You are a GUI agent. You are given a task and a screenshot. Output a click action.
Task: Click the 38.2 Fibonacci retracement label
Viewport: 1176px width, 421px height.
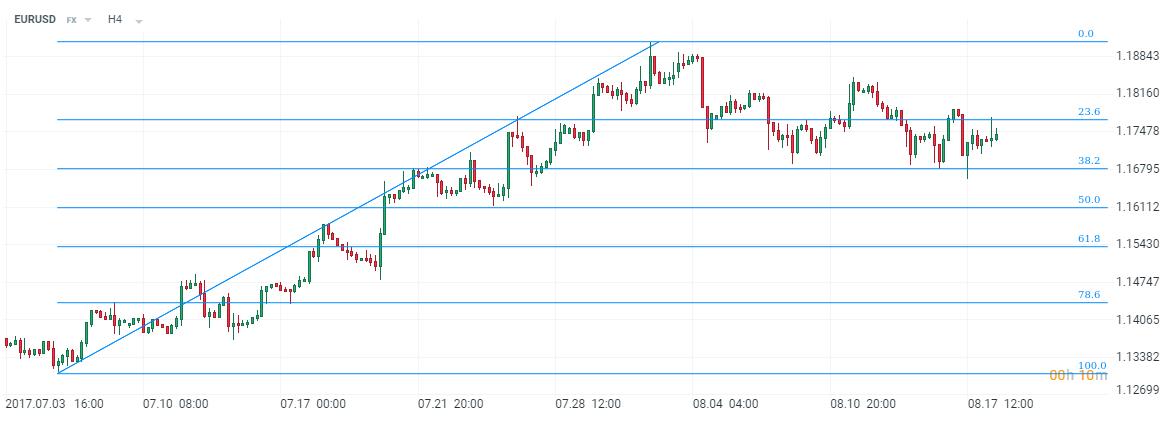tap(1088, 161)
